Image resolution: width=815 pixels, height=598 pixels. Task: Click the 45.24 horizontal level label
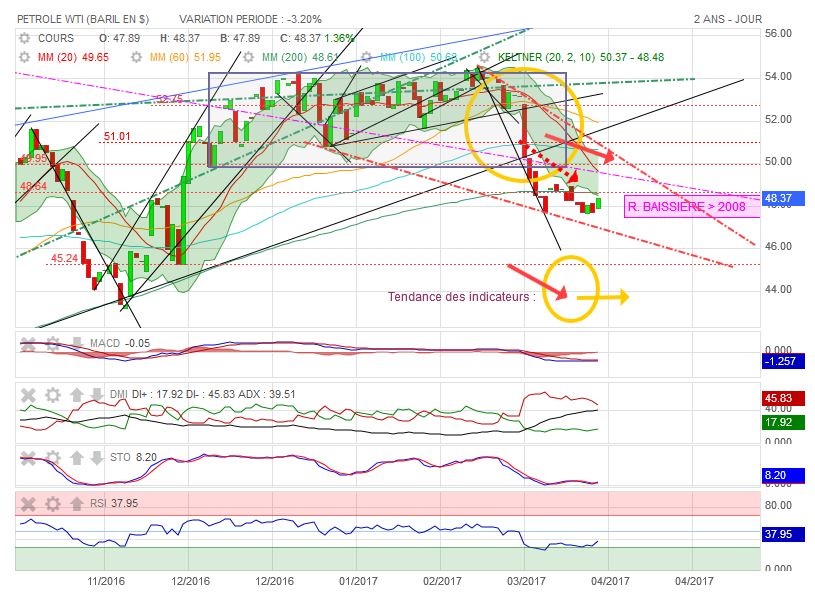(x=64, y=258)
